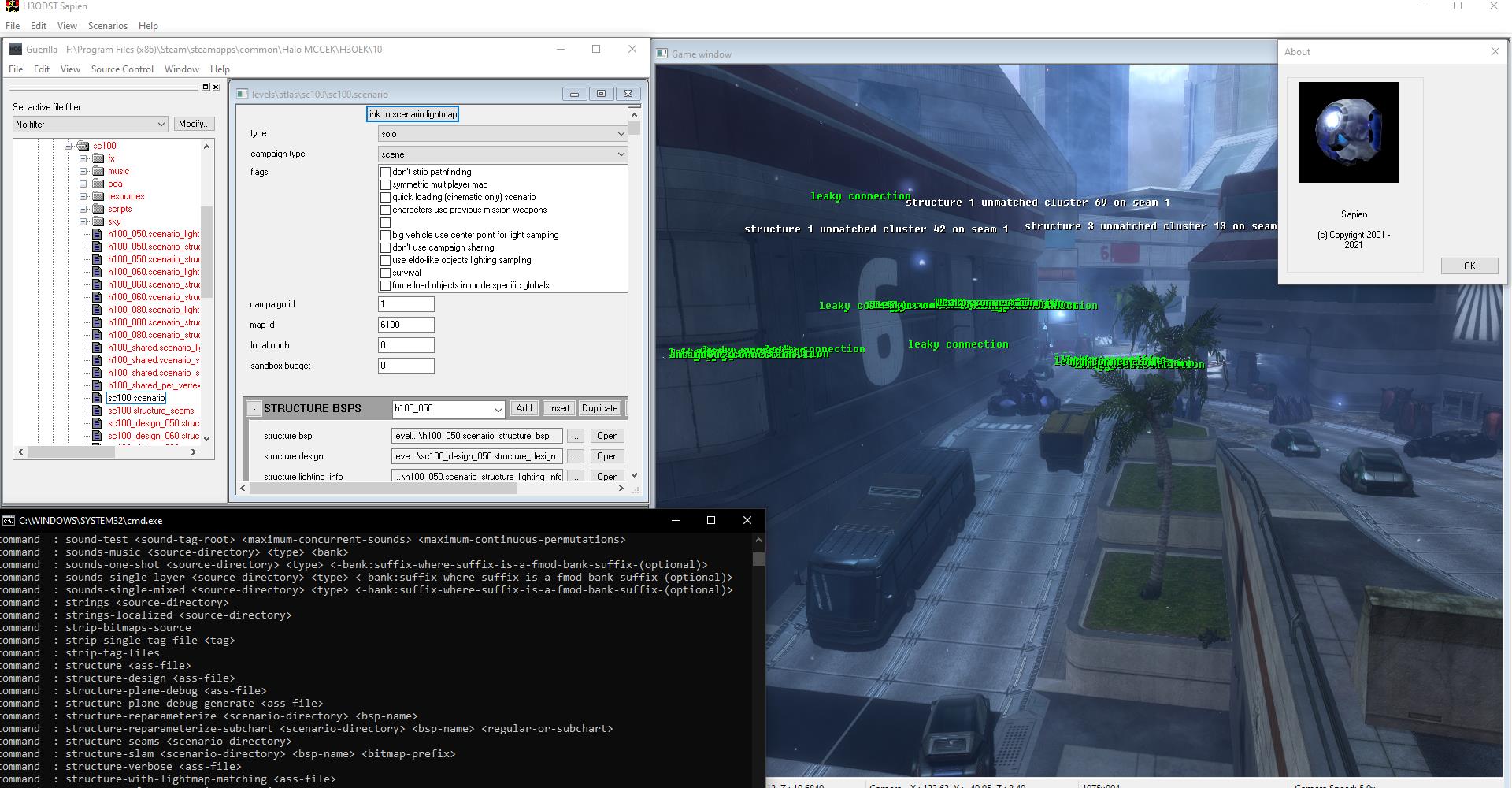Click the H3ODST Sapien app icon
The image size is (1512, 788).
(11, 6)
